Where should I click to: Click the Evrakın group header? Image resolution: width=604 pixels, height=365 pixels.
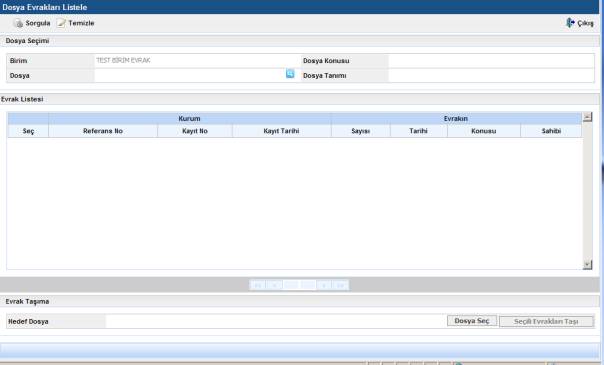pos(456,119)
